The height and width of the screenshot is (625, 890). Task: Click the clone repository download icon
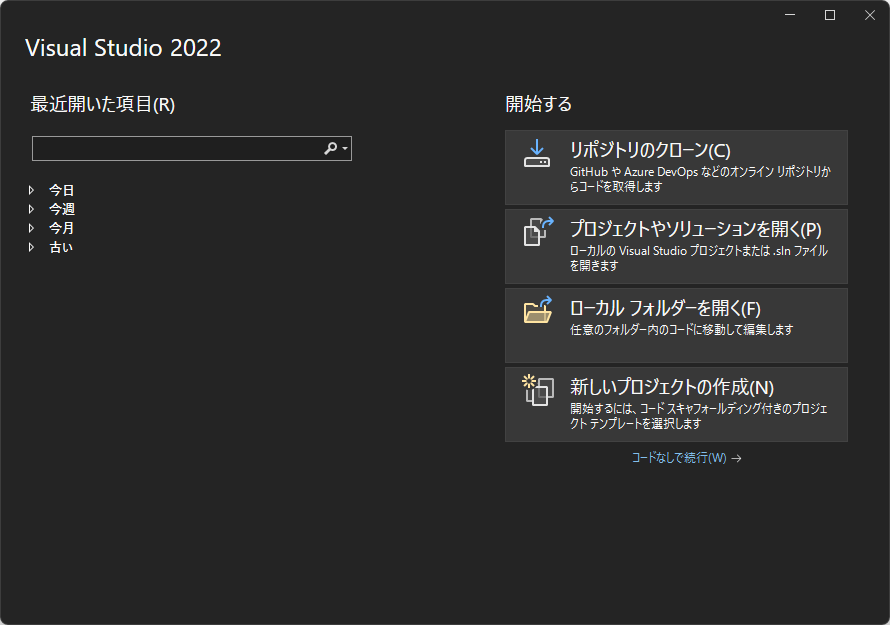click(x=536, y=154)
